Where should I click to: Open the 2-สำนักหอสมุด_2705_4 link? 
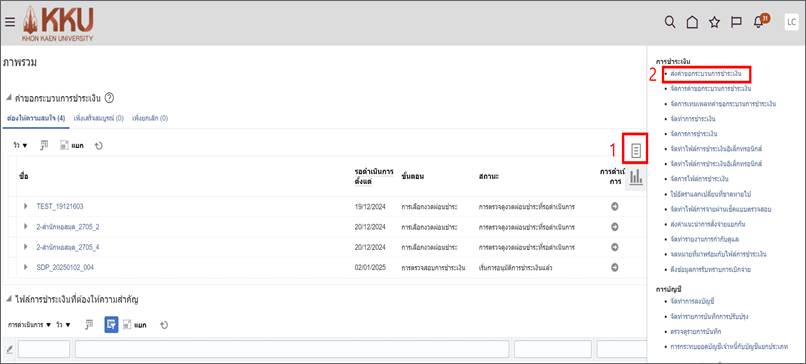[68, 247]
